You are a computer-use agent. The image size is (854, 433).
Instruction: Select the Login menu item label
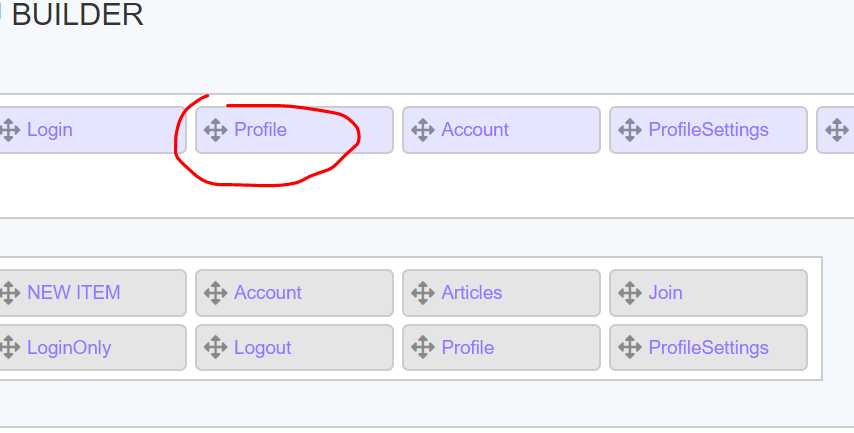pyautogui.click(x=50, y=130)
